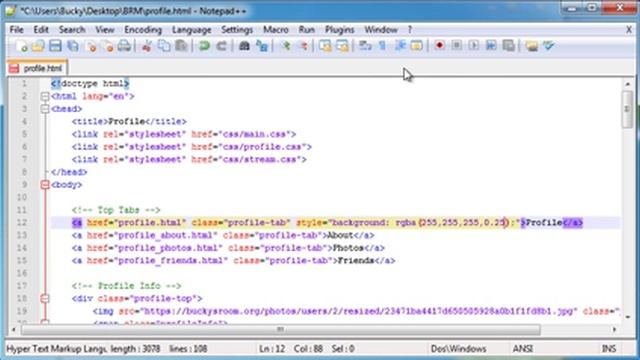Viewport: 640px width, 360px height.
Task: Cut selection using the scissors icon
Action: pos(147,46)
